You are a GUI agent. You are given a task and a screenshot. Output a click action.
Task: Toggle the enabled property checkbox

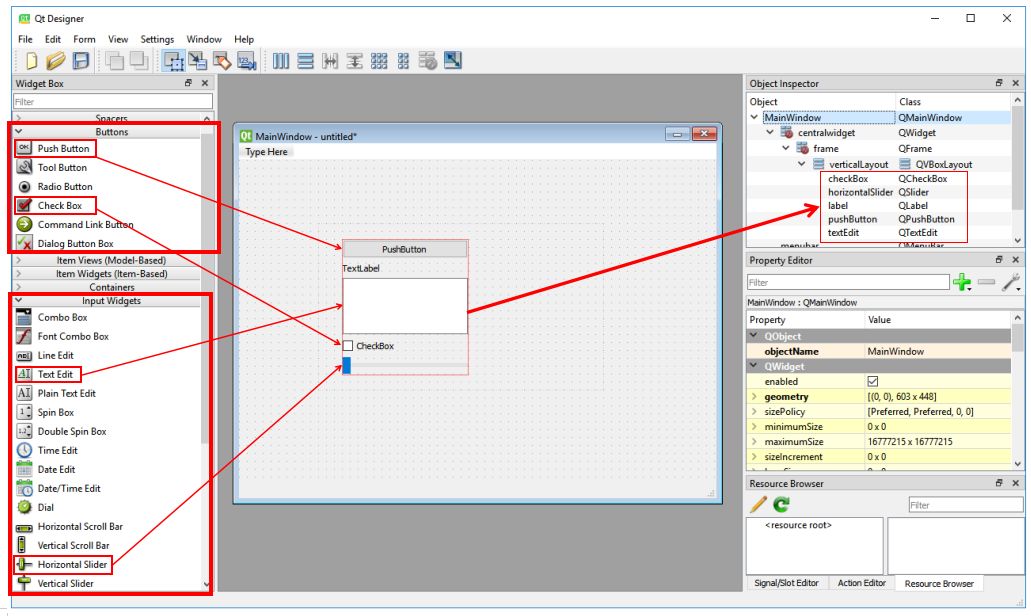pos(873,381)
